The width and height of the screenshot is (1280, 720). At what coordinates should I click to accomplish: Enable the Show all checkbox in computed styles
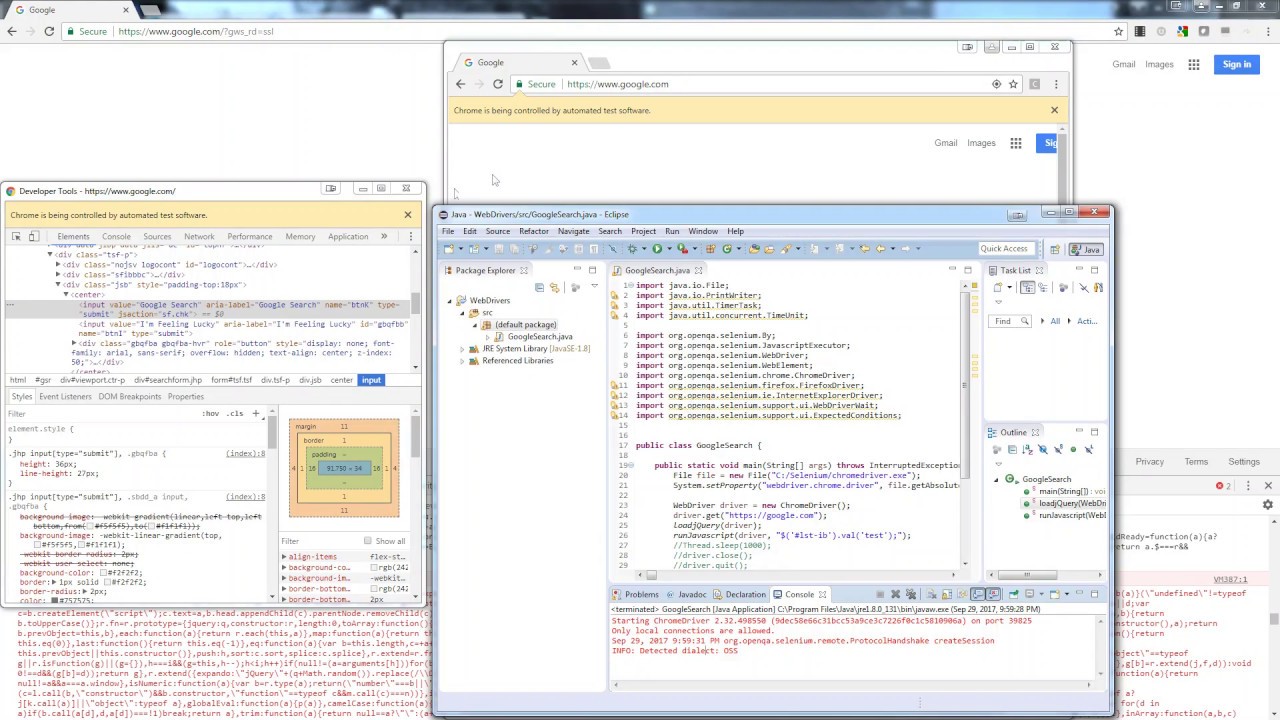(x=368, y=542)
